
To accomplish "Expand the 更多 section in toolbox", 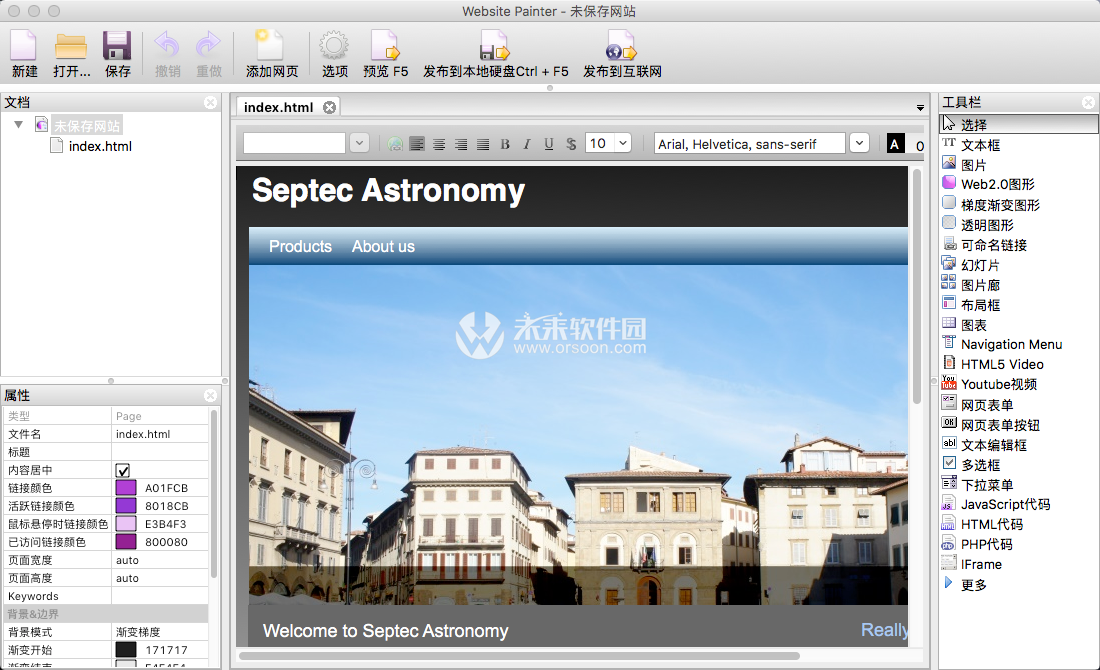I will click(948, 584).
